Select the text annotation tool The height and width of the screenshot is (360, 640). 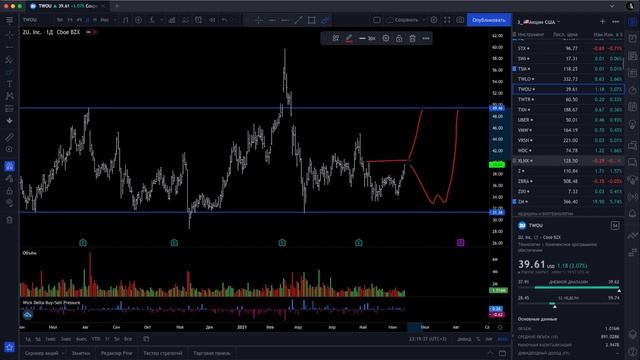coord(9,84)
